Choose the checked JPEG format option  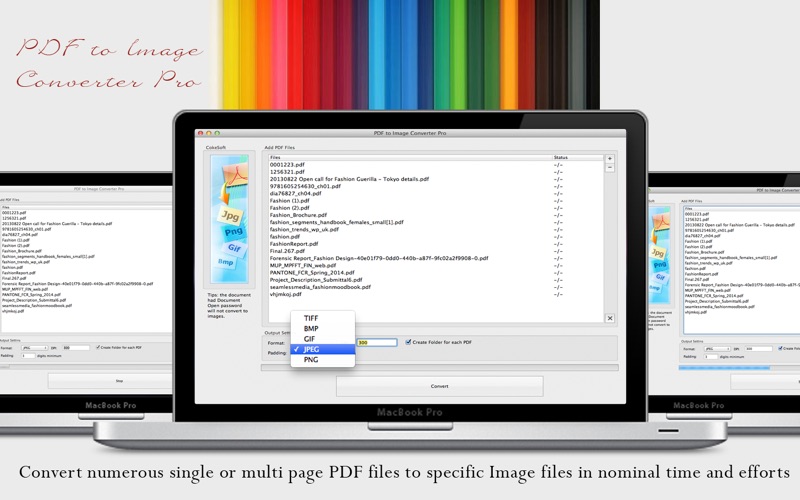tap(322, 349)
